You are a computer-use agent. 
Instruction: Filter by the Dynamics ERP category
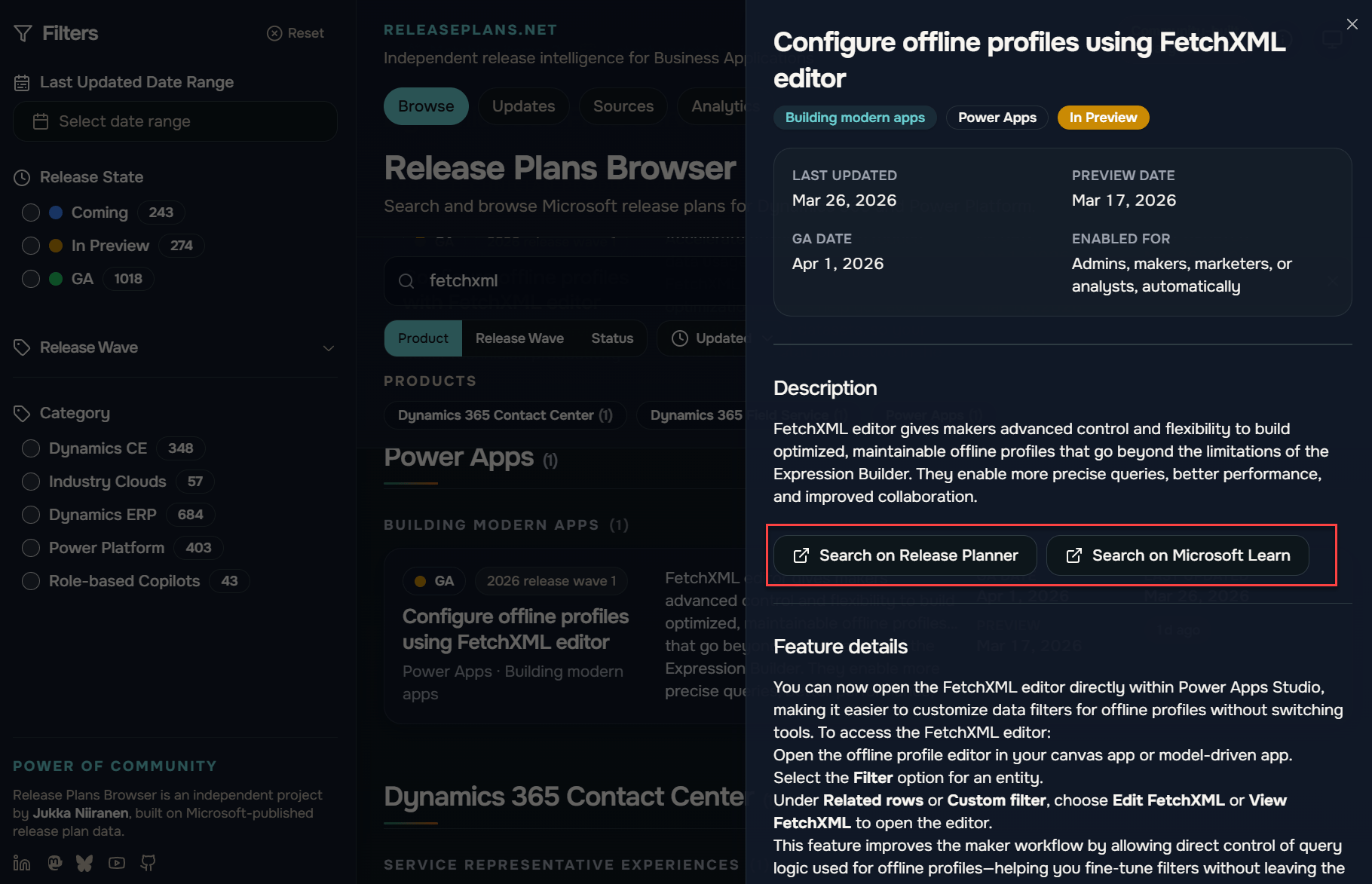(x=31, y=515)
